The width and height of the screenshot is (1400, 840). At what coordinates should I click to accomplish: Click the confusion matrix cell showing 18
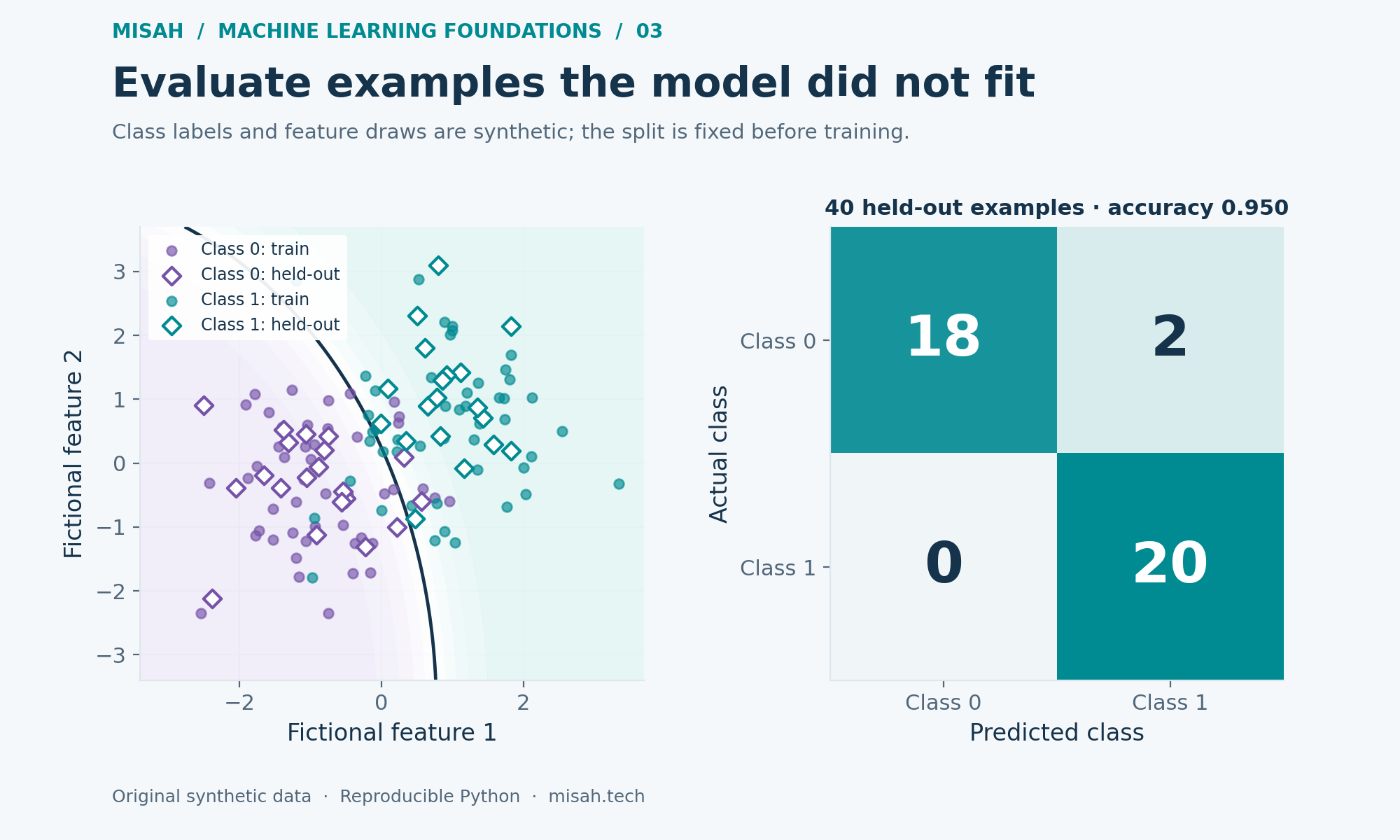944,339
